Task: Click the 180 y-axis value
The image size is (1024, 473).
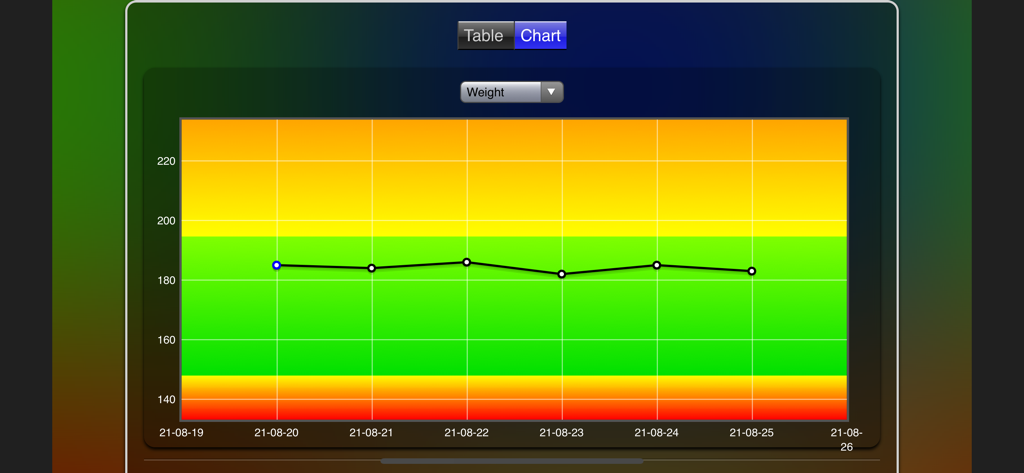Action: coord(166,280)
